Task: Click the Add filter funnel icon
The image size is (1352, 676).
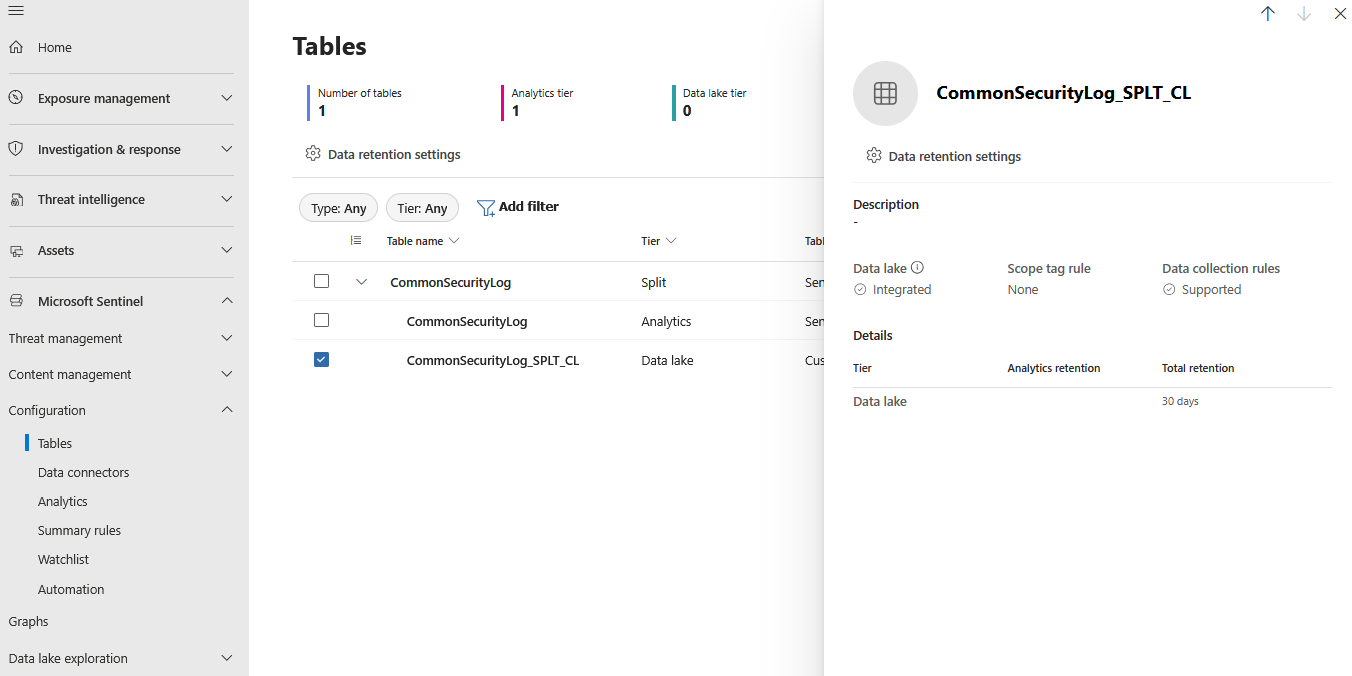Action: [x=486, y=207]
